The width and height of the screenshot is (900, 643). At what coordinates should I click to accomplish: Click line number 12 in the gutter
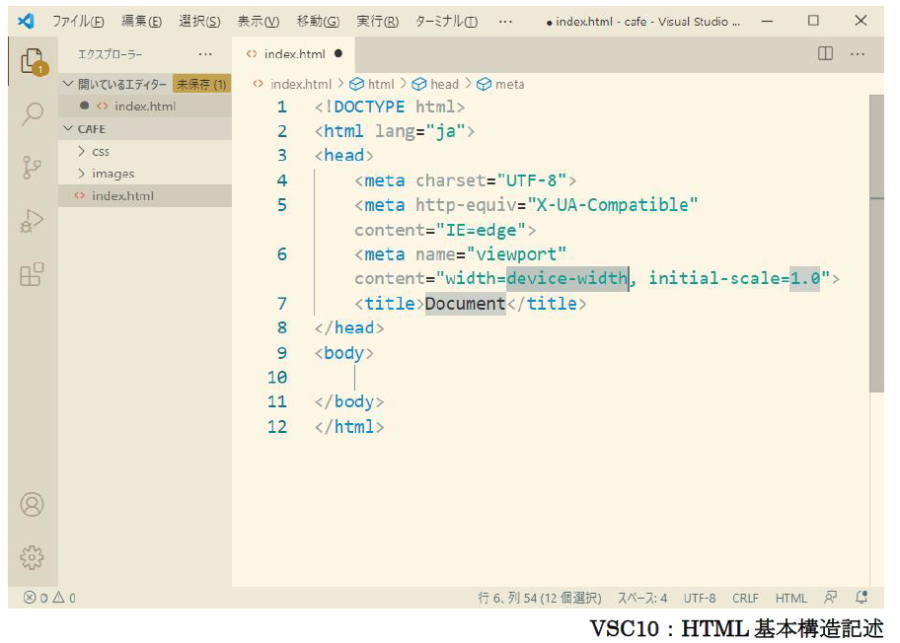coord(277,427)
